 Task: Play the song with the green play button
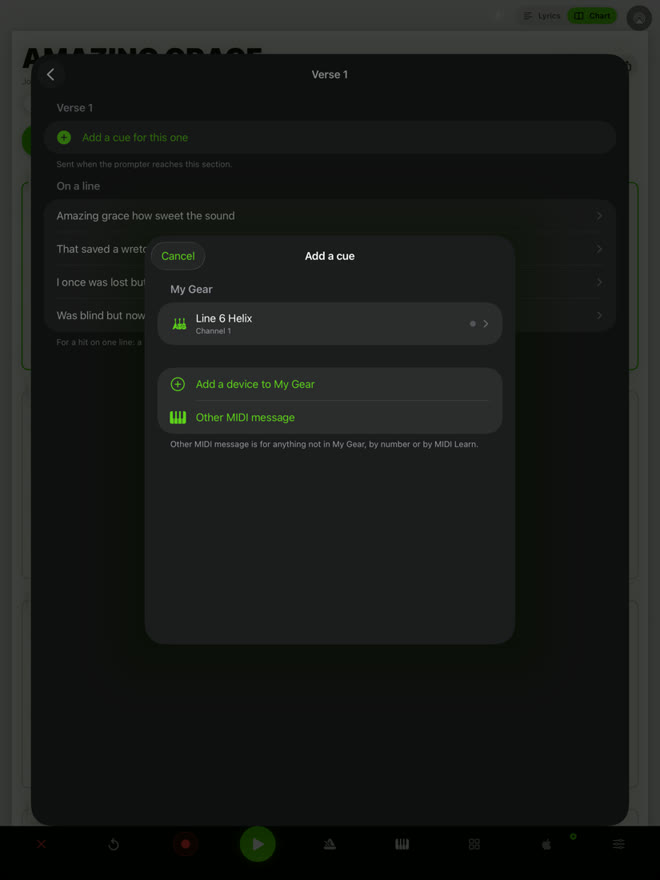(258, 844)
